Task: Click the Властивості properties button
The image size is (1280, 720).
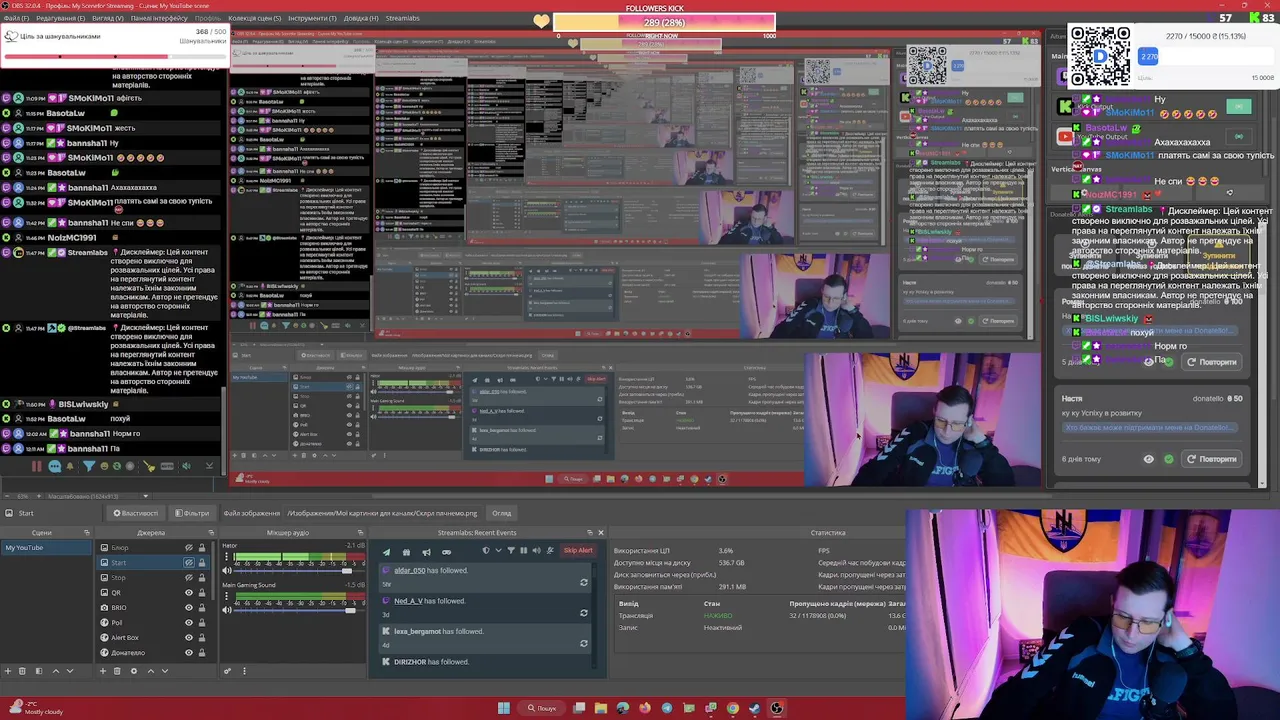Action: tap(135, 513)
